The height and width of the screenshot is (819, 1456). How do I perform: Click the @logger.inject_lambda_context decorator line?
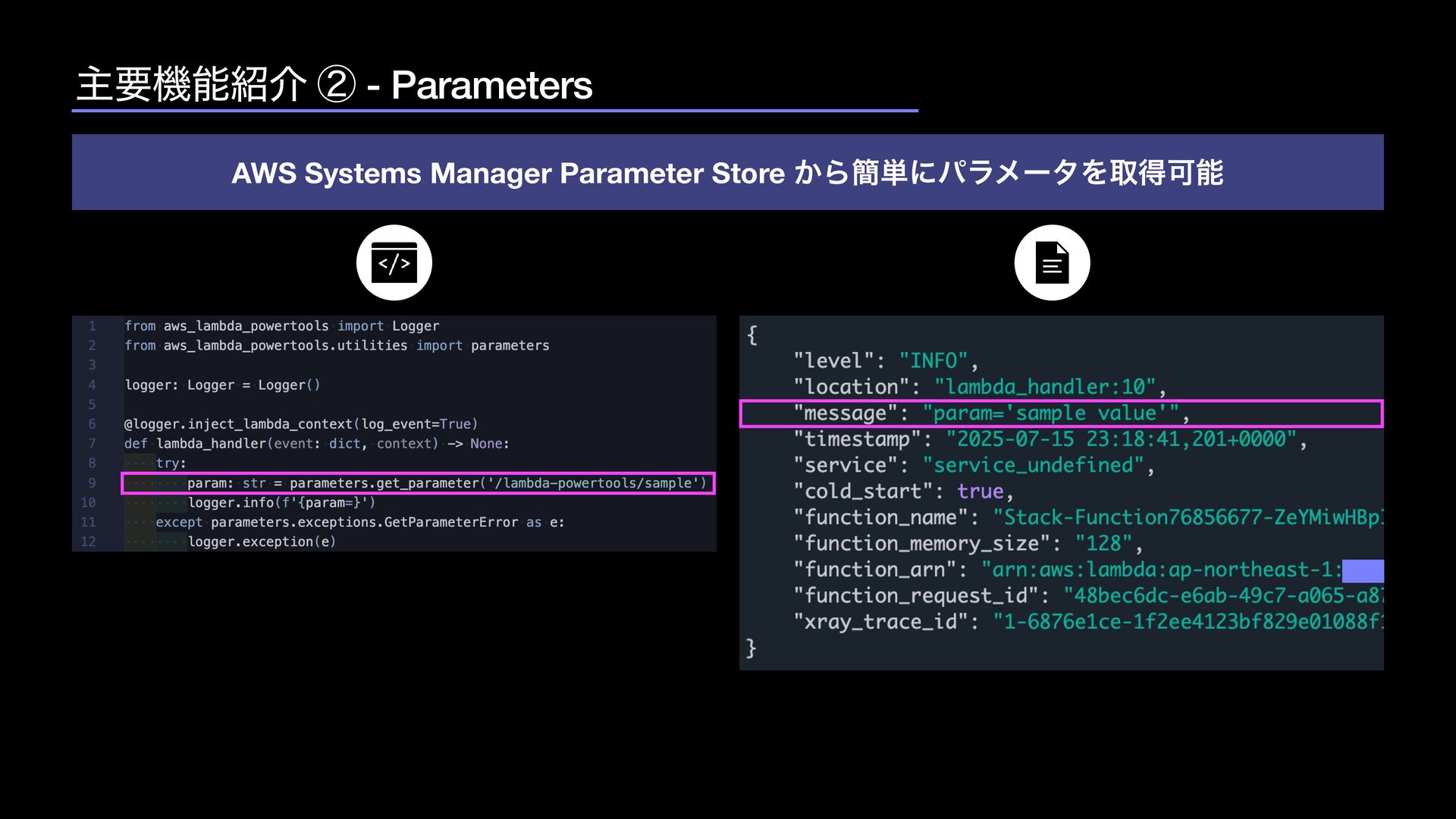[x=301, y=424]
